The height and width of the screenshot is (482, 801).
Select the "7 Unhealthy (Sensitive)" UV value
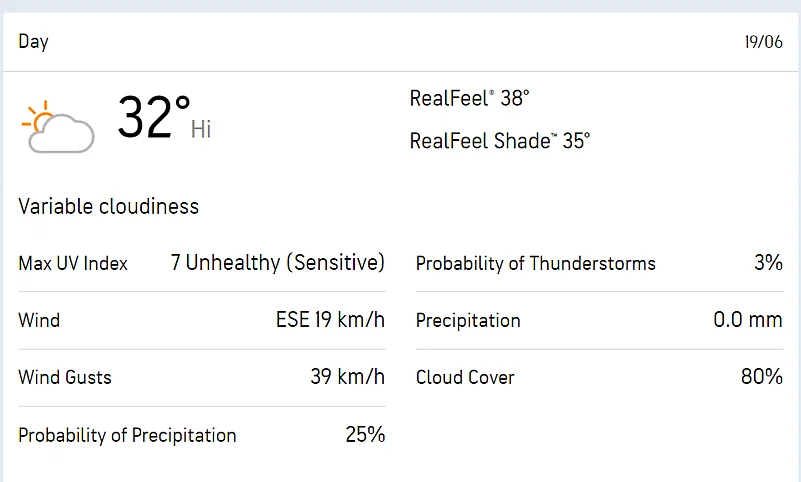277,263
